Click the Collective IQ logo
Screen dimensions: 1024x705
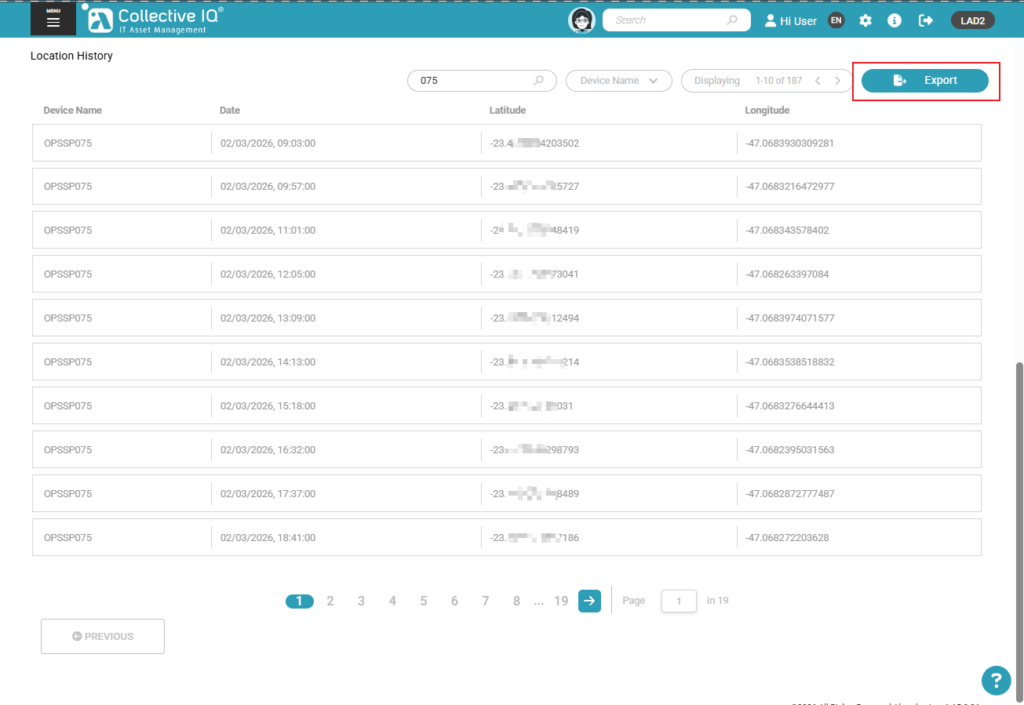pos(153,19)
